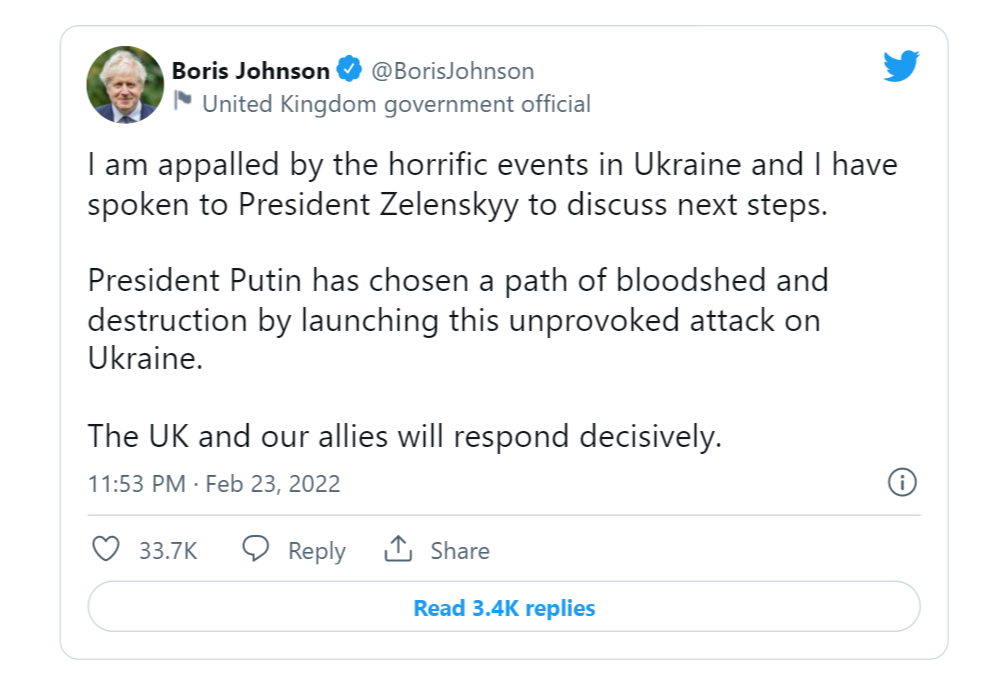Click the President Putin paragraph text
The image size is (985, 687).
458,320
